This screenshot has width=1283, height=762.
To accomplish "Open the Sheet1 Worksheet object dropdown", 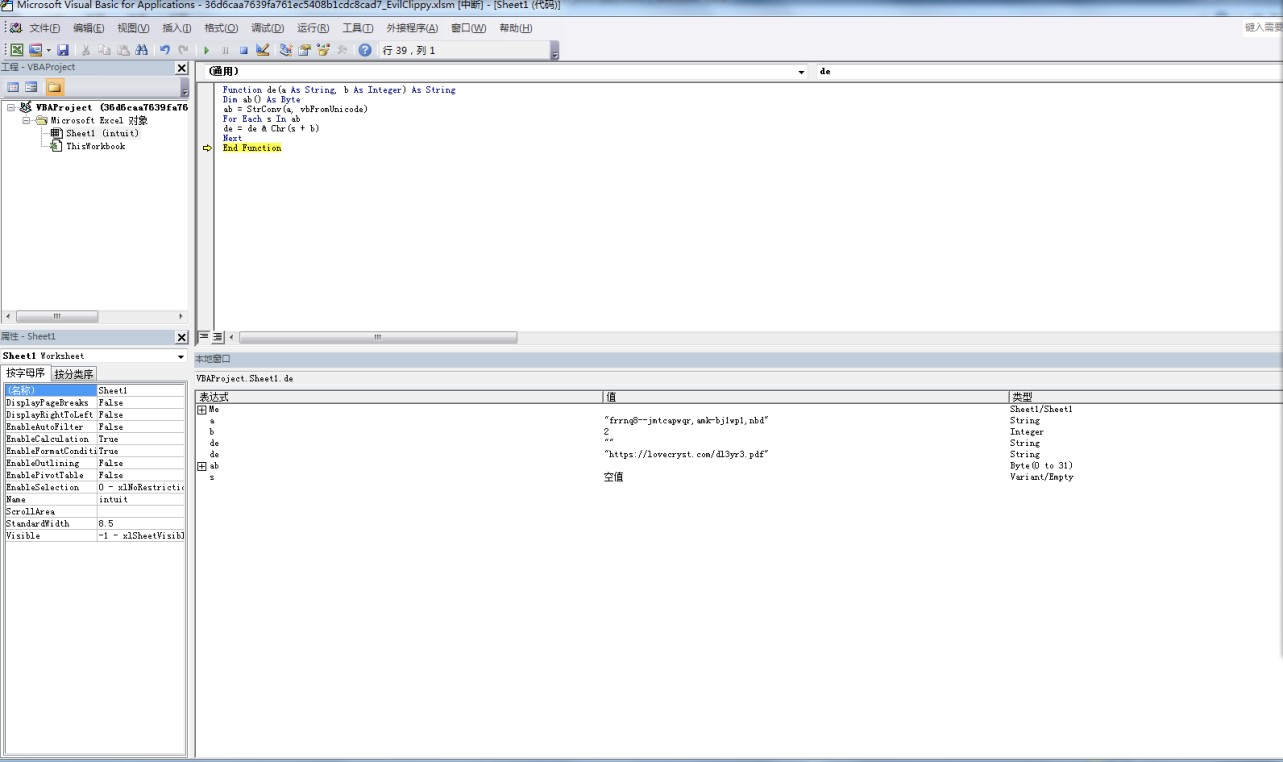I will [181, 356].
